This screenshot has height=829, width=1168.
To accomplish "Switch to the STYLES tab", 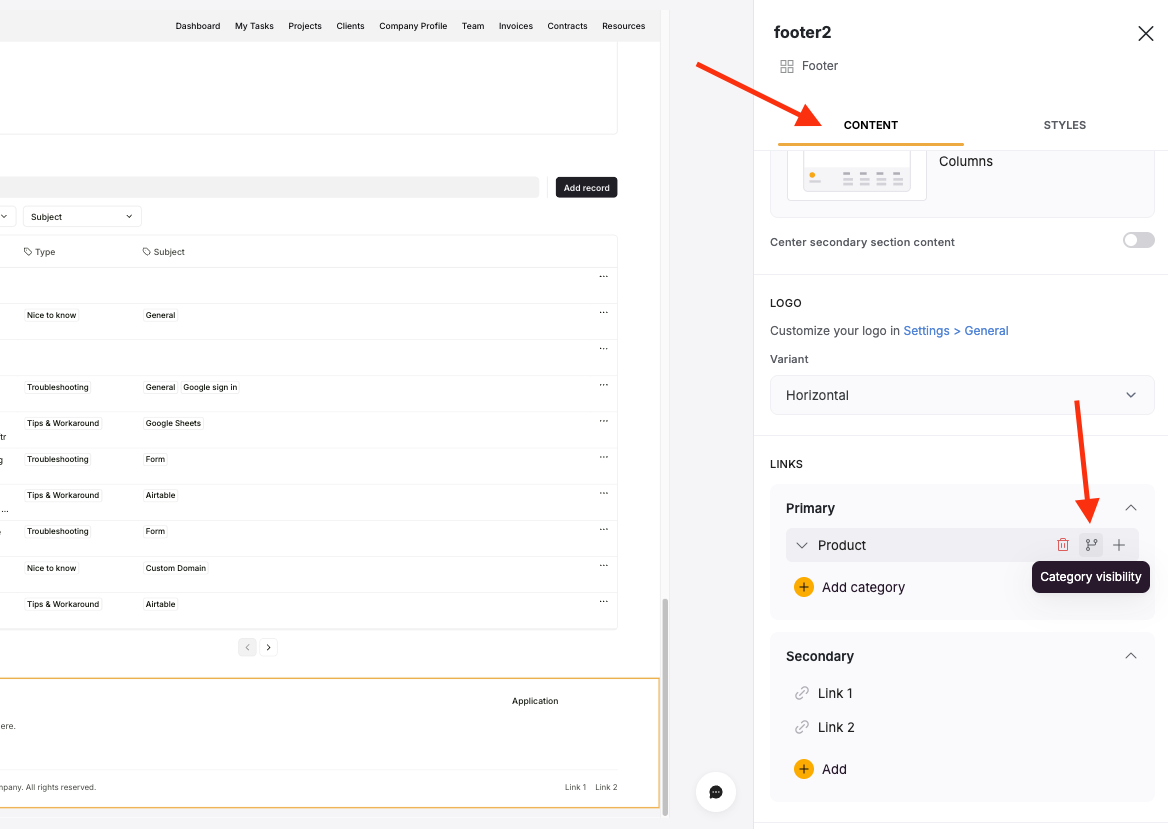I will 1064,125.
